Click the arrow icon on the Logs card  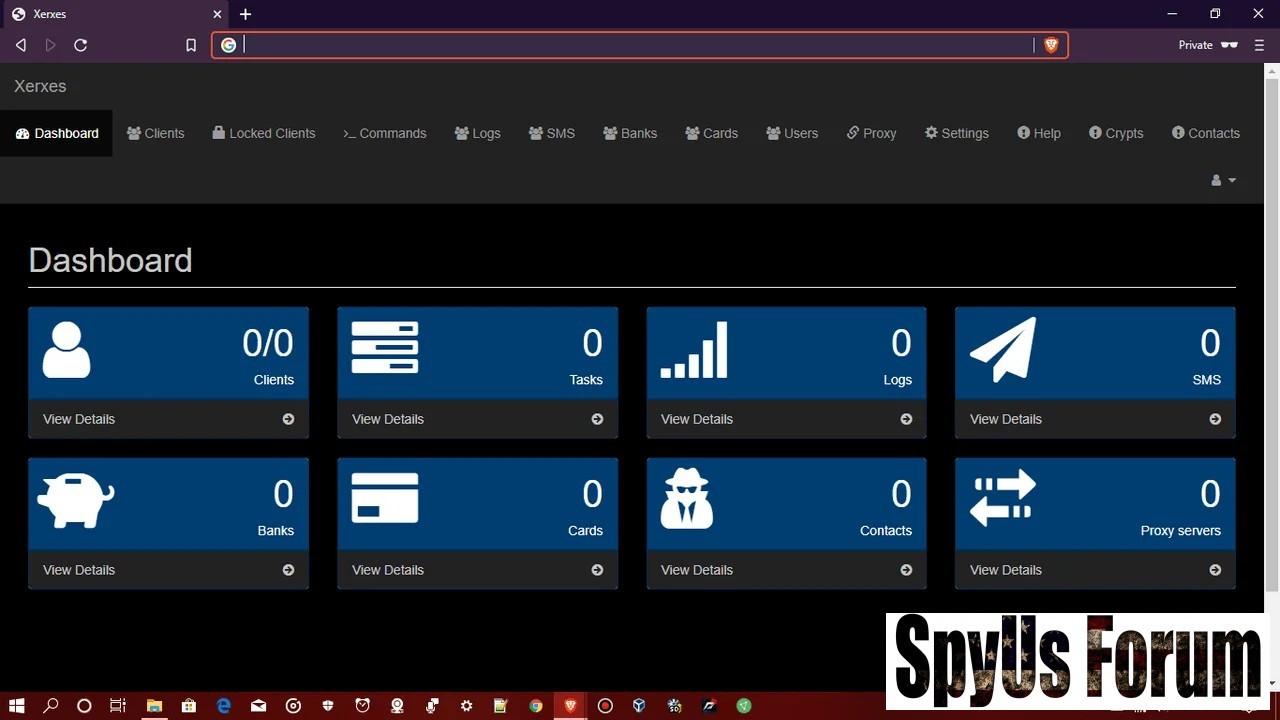click(906, 419)
